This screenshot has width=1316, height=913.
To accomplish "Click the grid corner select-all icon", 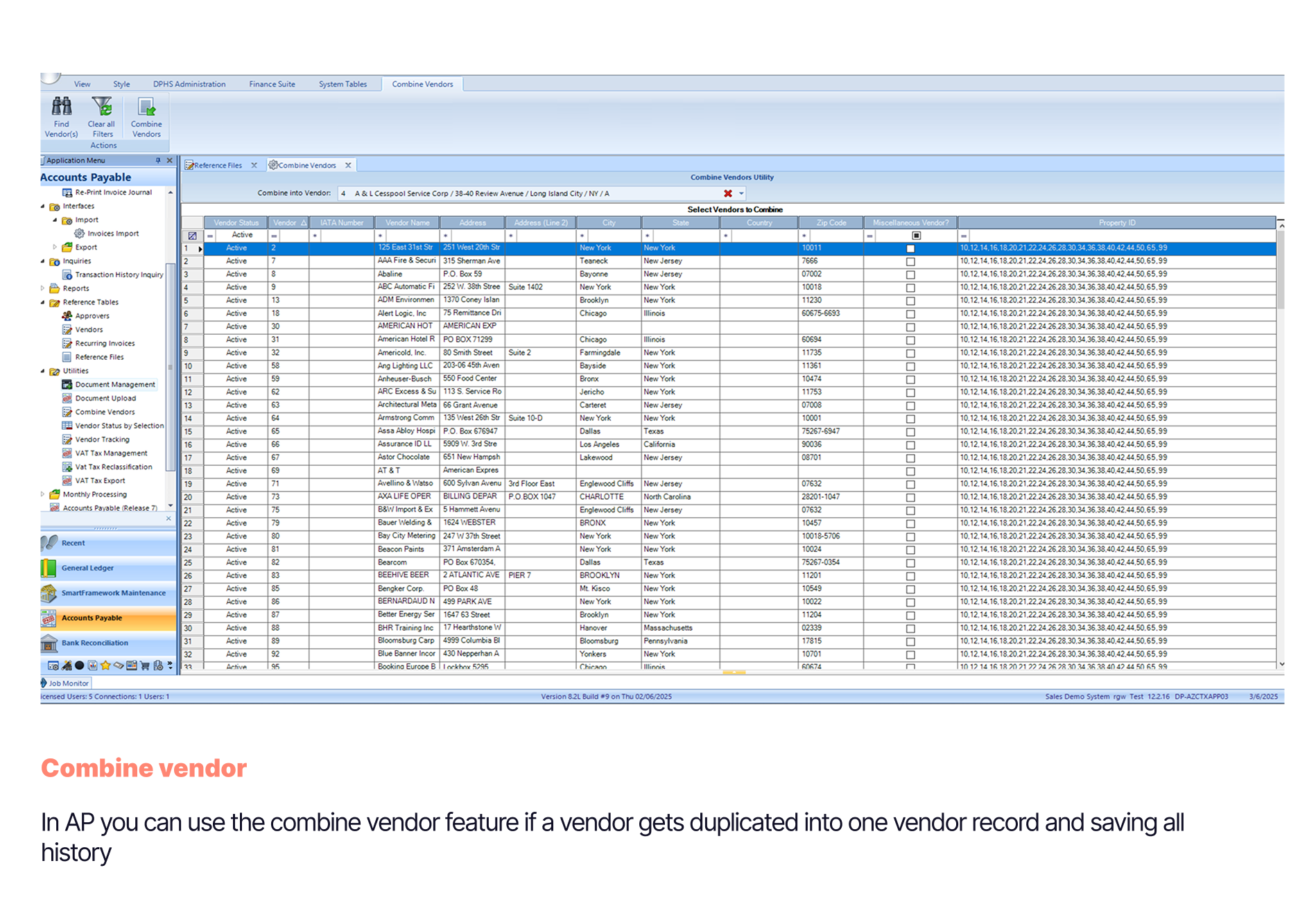I will point(192,236).
